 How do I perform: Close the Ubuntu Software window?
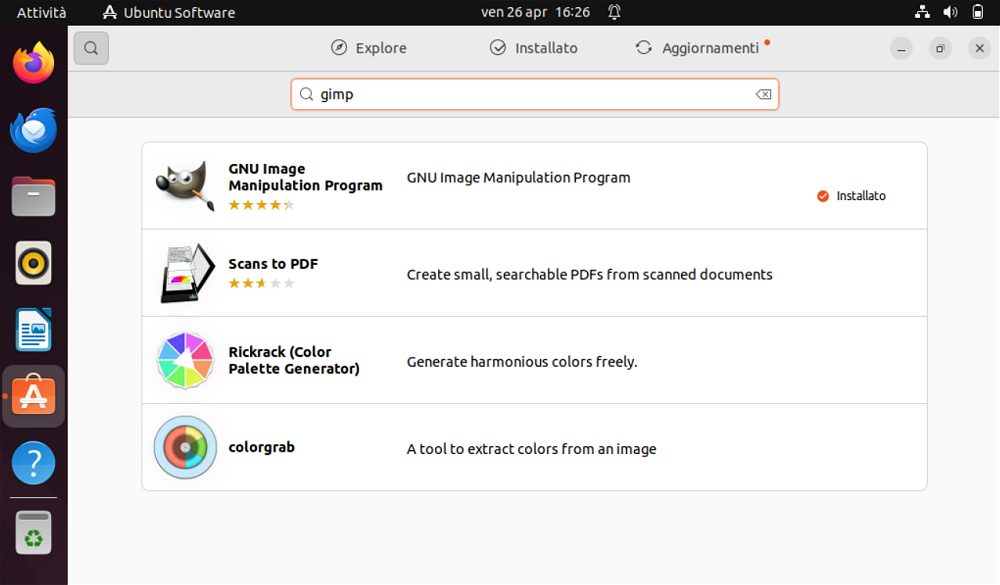tap(980, 48)
